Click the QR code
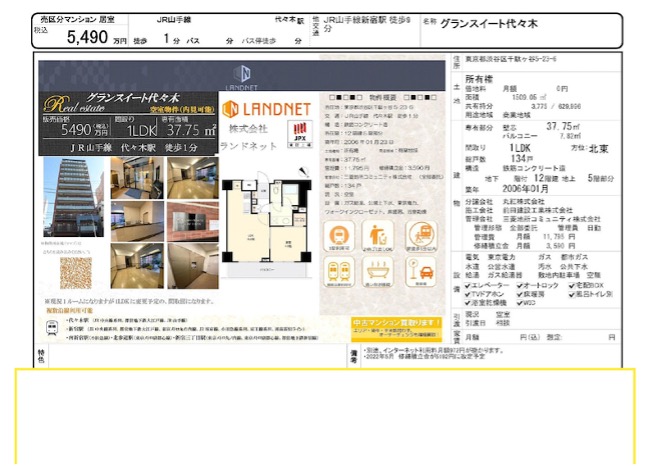 pos(76,273)
